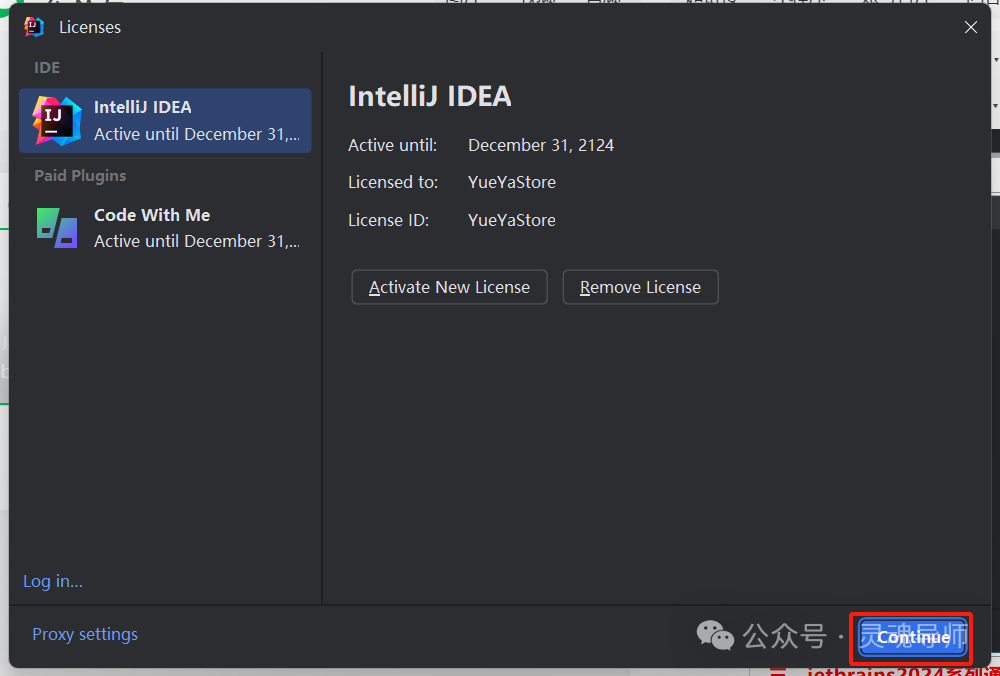
Task: Open the Proxy settings link
Action: pyautogui.click(x=85, y=634)
